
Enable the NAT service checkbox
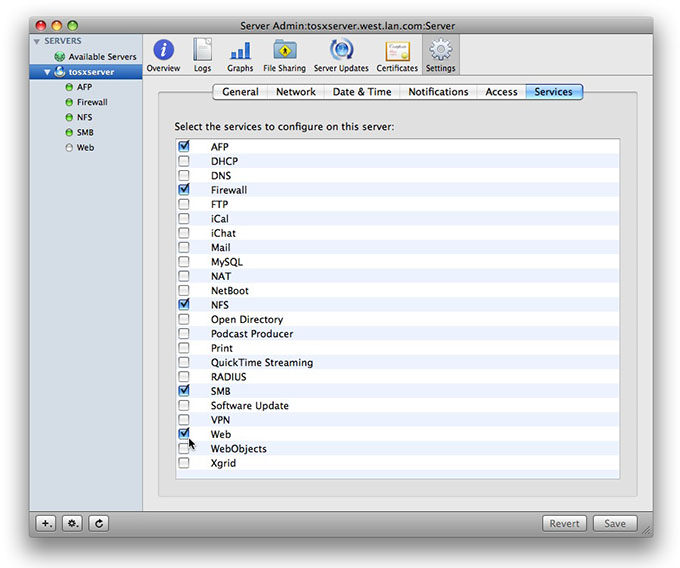[x=184, y=276]
